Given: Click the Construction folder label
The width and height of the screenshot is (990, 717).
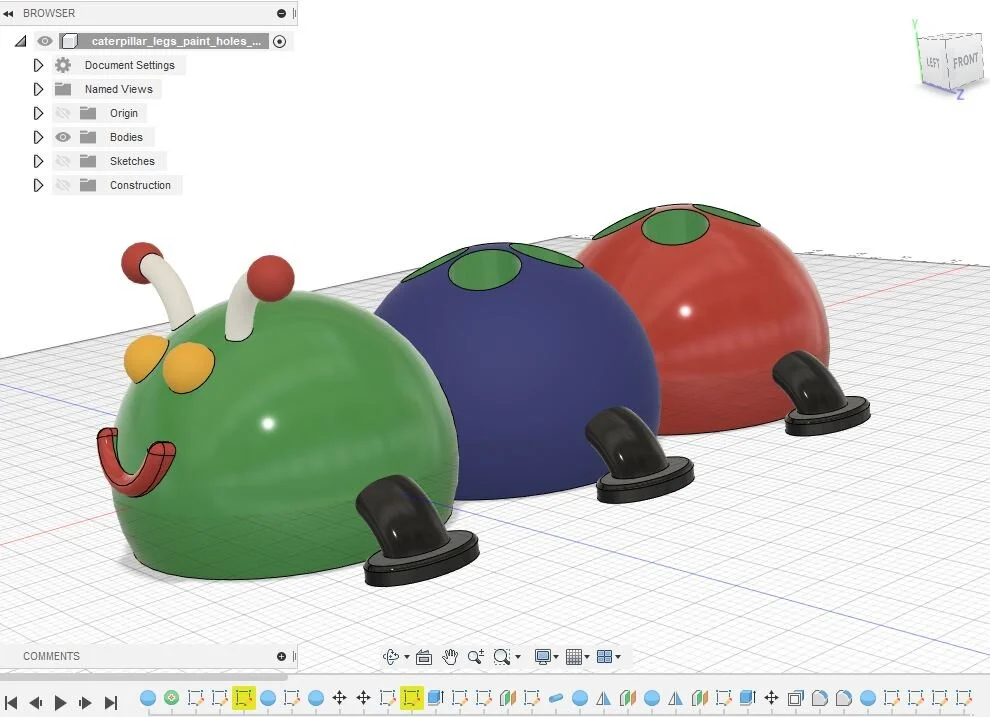Looking at the screenshot, I should coord(140,185).
